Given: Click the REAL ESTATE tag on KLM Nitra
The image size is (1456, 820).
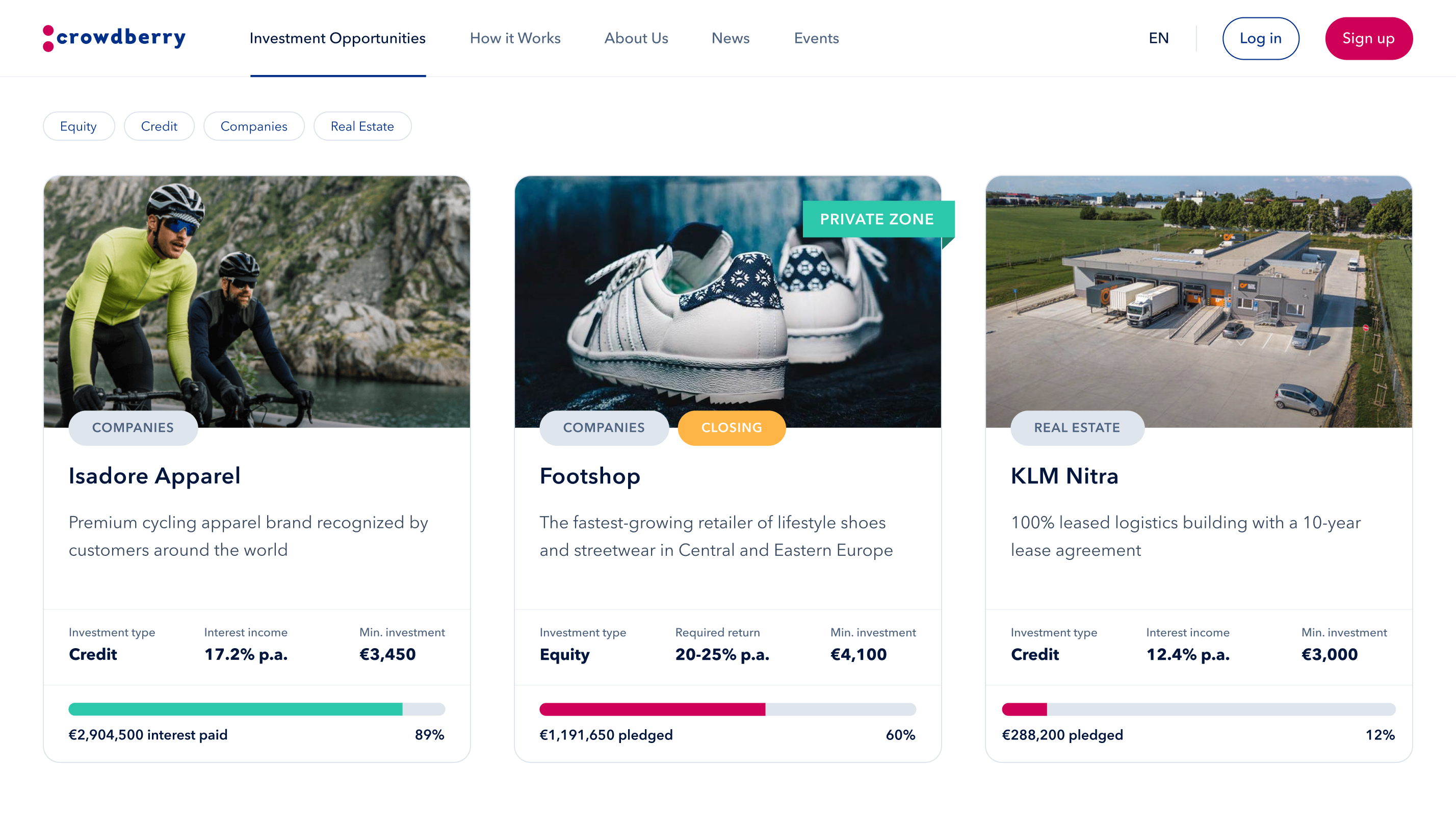Looking at the screenshot, I should (x=1077, y=427).
